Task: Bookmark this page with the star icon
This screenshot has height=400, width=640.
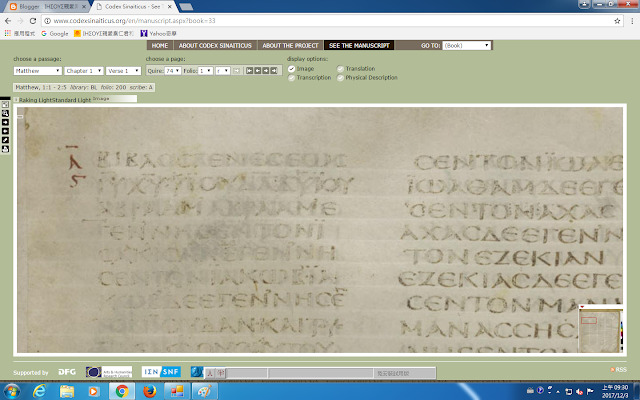Action: pyautogui.click(x=617, y=21)
